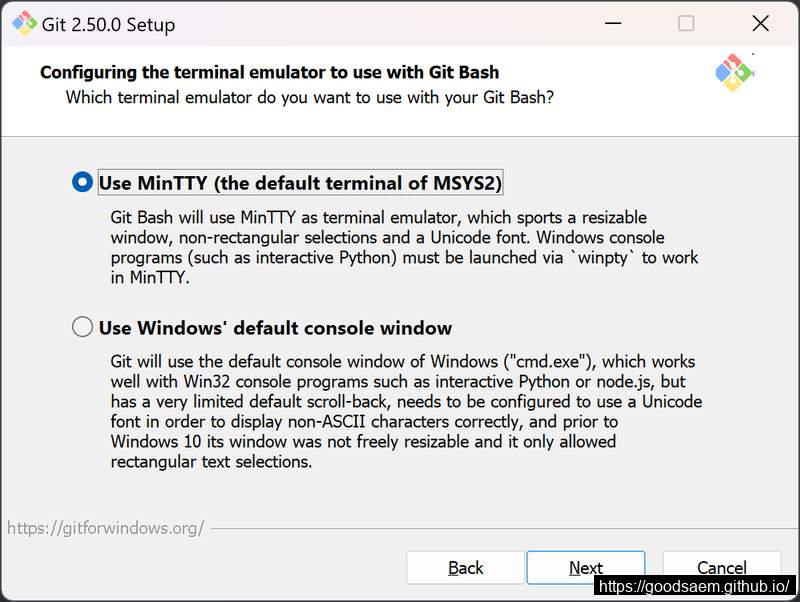Click the goodsaem.github.io watermark URL

click(x=694, y=586)
